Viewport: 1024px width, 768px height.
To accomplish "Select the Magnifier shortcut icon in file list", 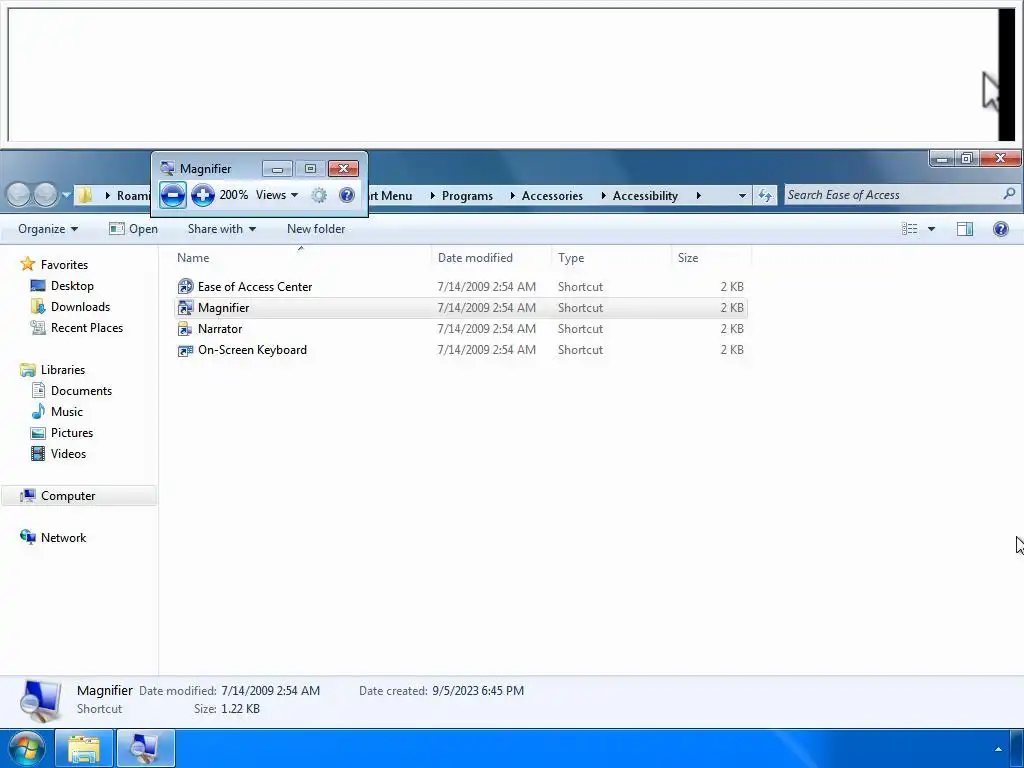I will 185,307.
